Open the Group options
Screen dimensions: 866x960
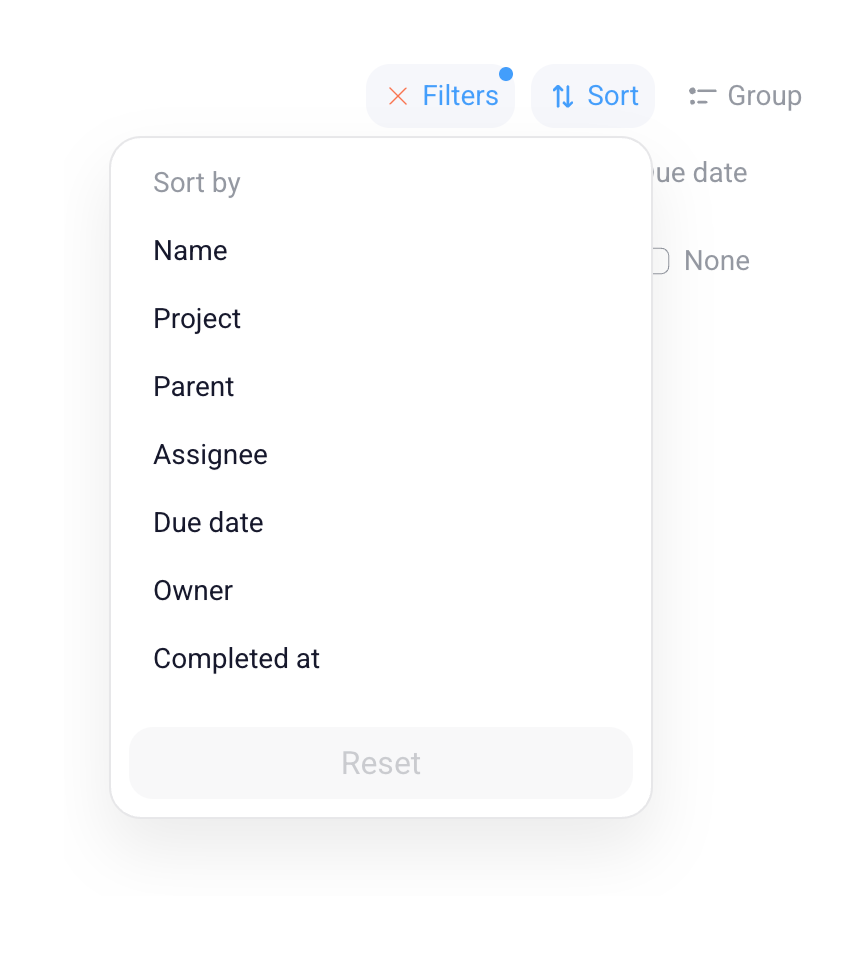(x=745, y=95)
